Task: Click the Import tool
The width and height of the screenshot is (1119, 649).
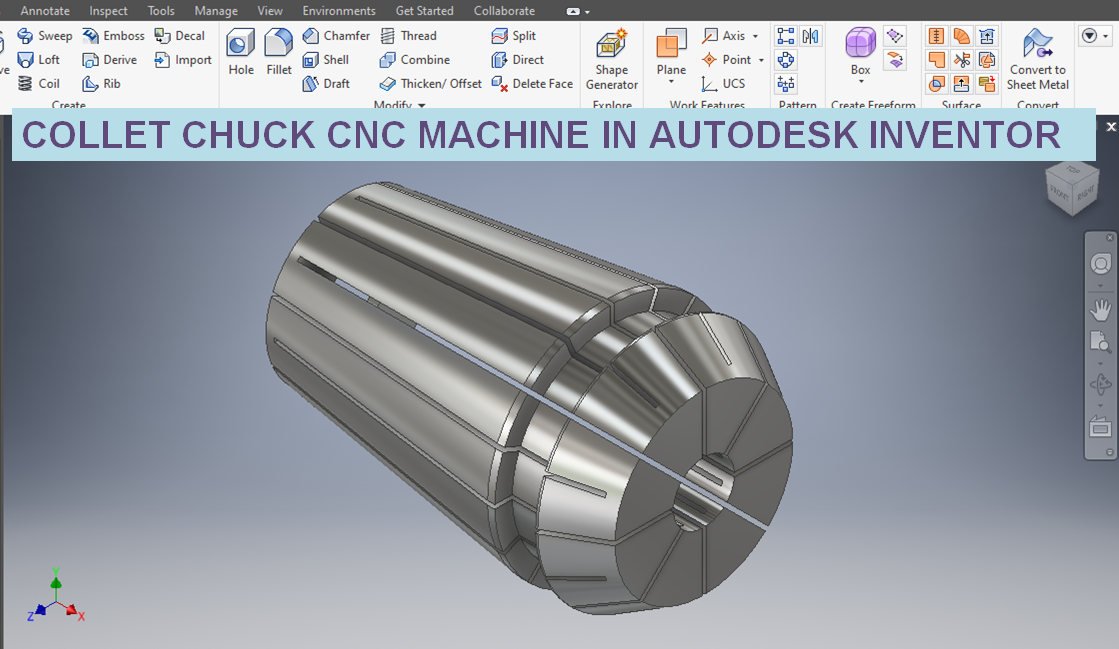Action: 183,60
